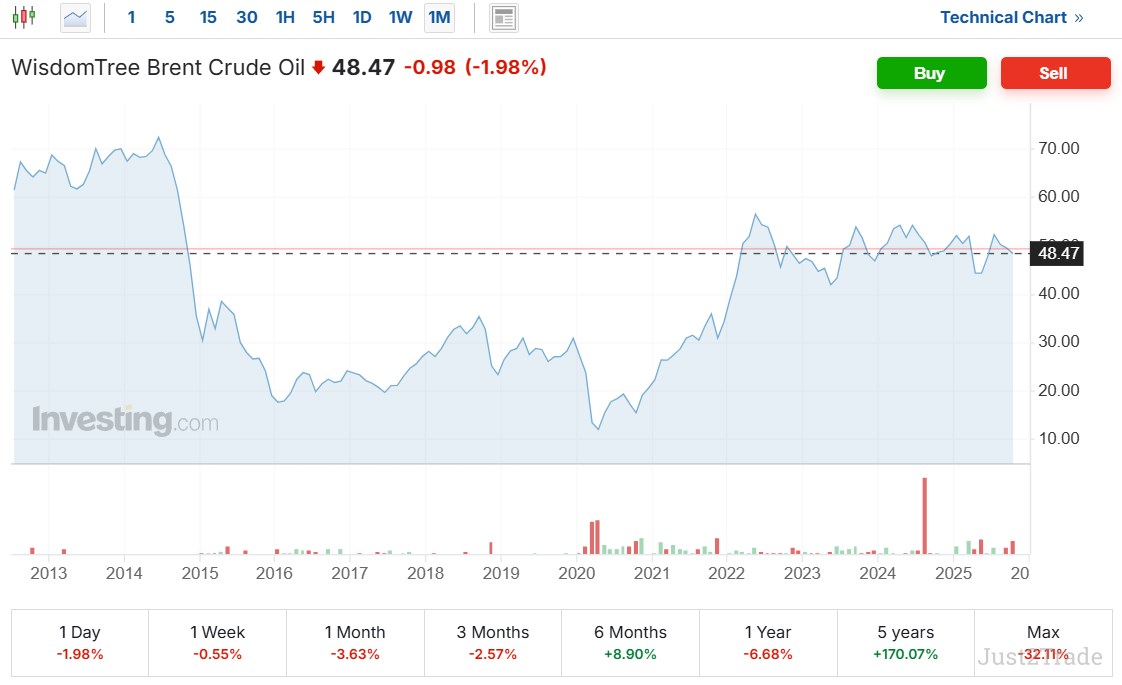1122x685 pixels.
Task: Click the double-chevron beside Technical Chart
Action: (1078, 17)
